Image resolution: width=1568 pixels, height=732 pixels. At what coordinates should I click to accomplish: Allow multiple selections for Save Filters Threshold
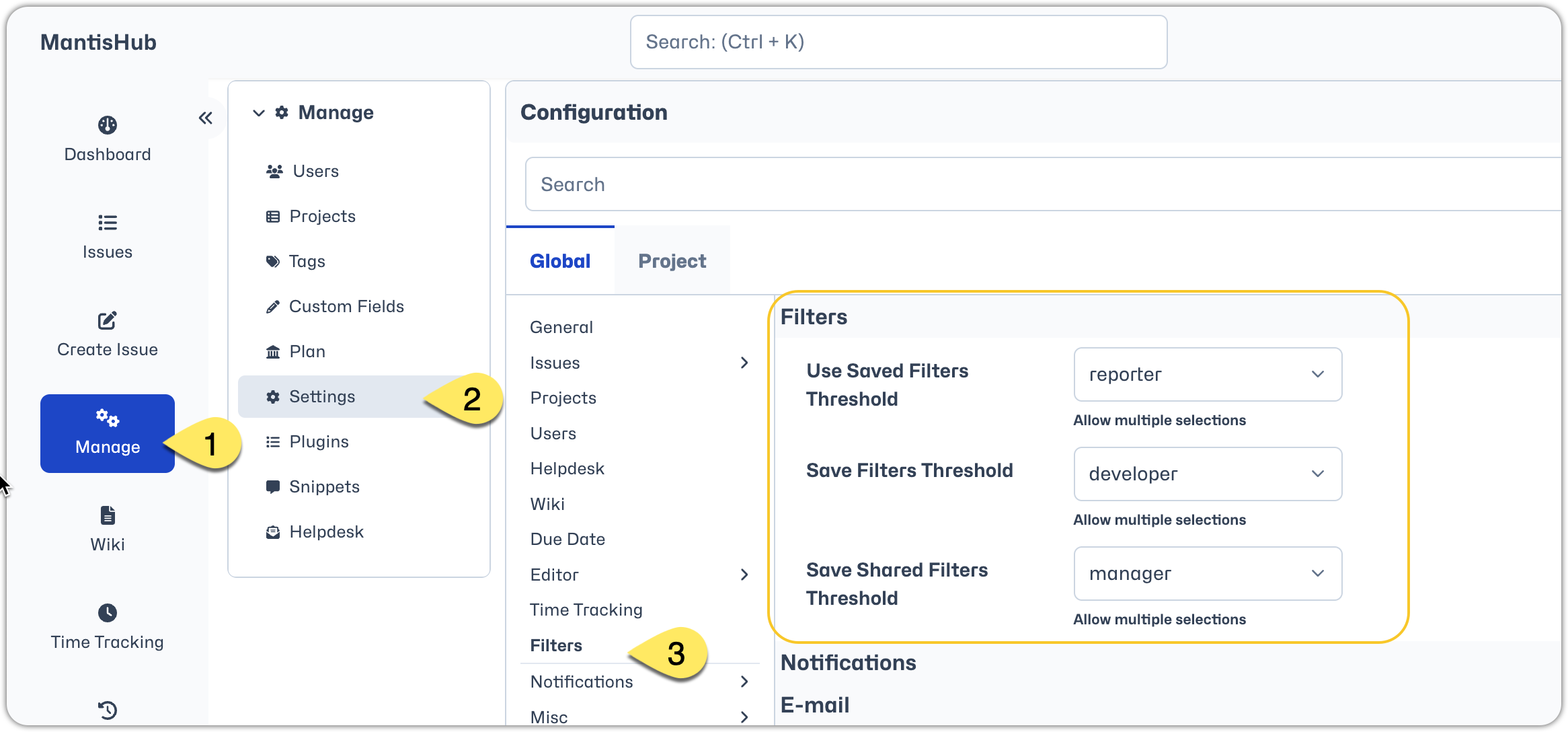[1159, 520]
